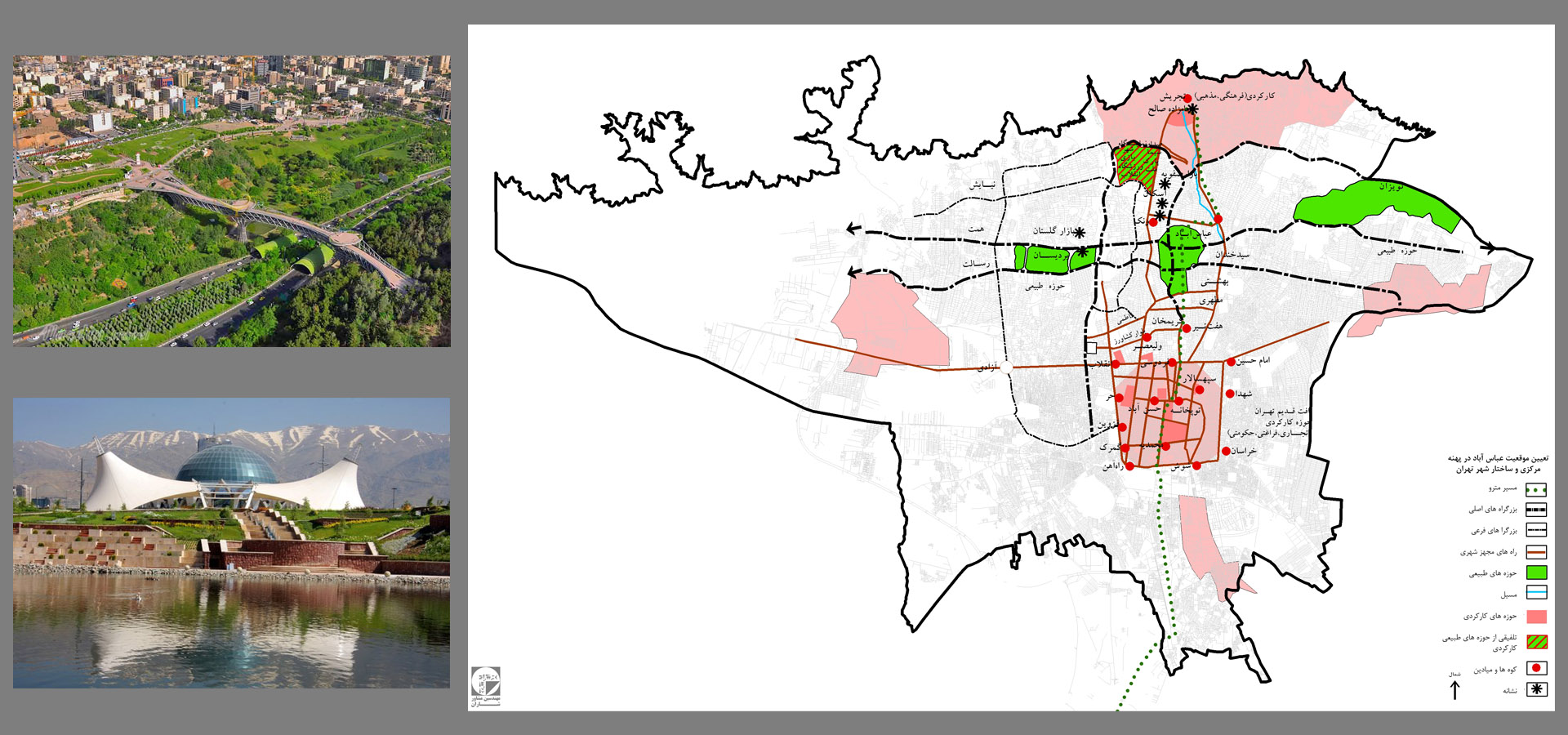This screenshot has height=735, width=1568.
Task: Click the 'بزرگراه های اصلی' legend label
Action: [1493, 510]
